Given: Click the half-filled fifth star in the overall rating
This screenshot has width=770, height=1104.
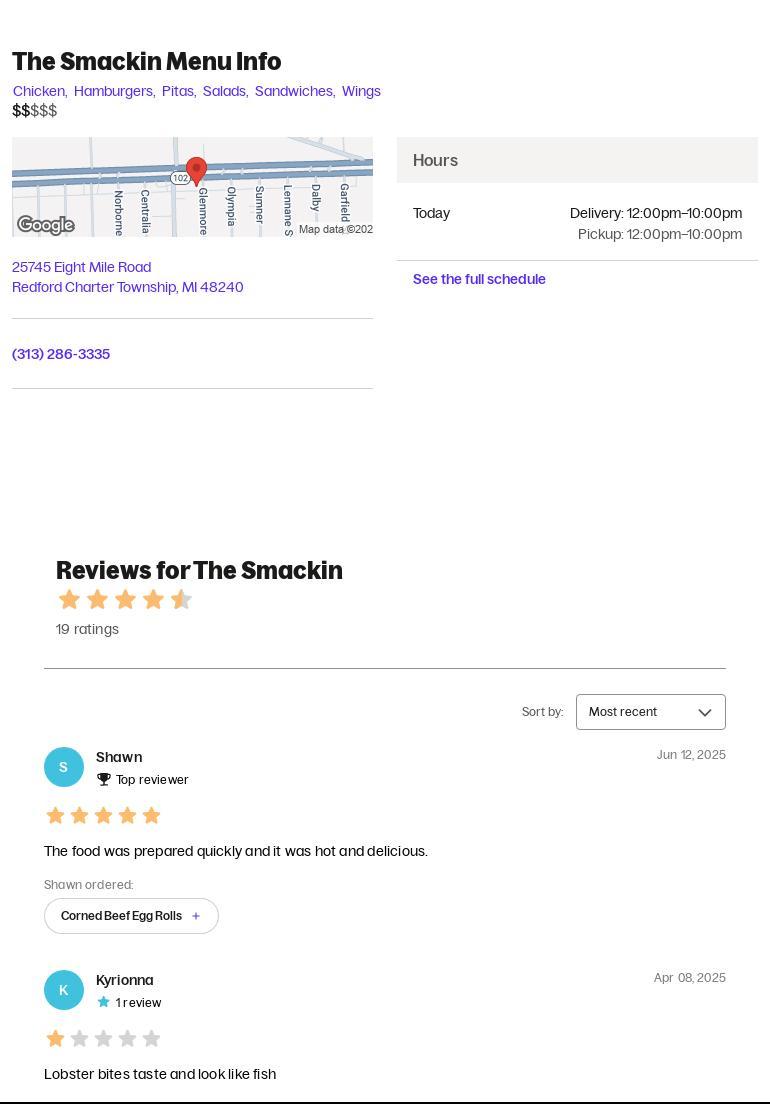Looking at the screenshot, I should coord(181,599).
